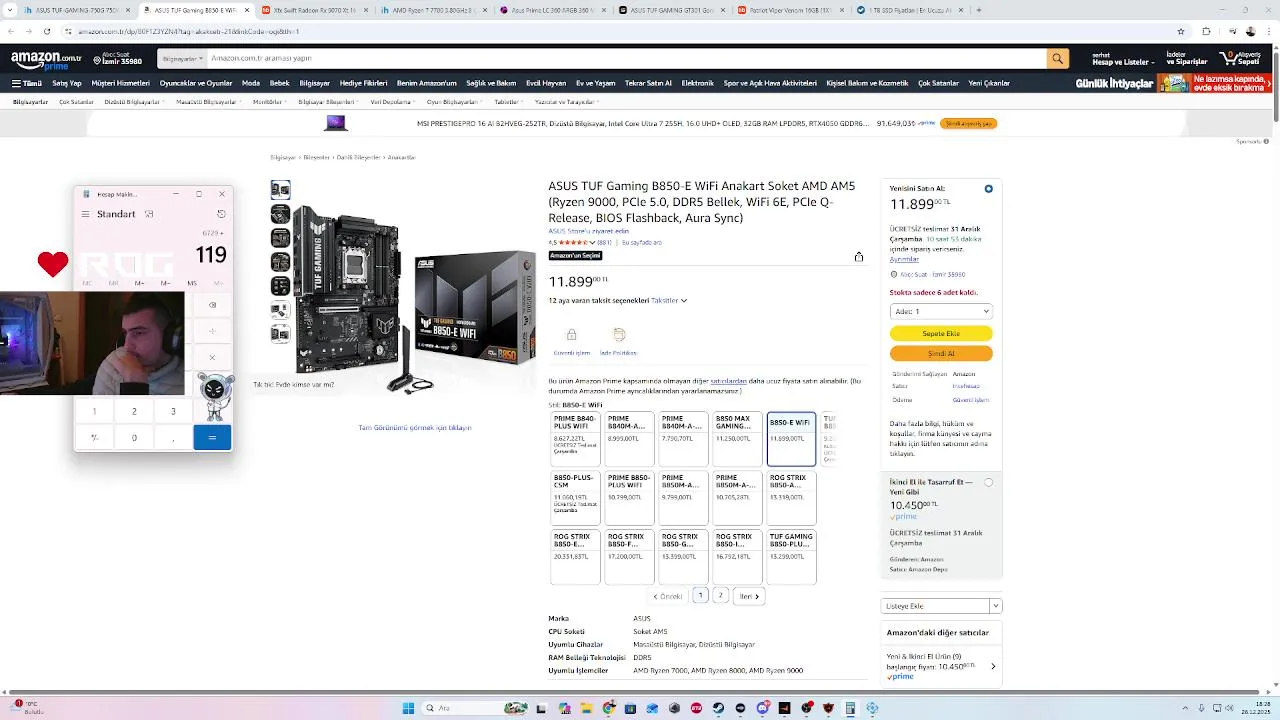Expand Yeni & İkinci El offers chevron
Image resolution: width=1280 pixels, height=720 pixels.
click(x=993, y=666)
